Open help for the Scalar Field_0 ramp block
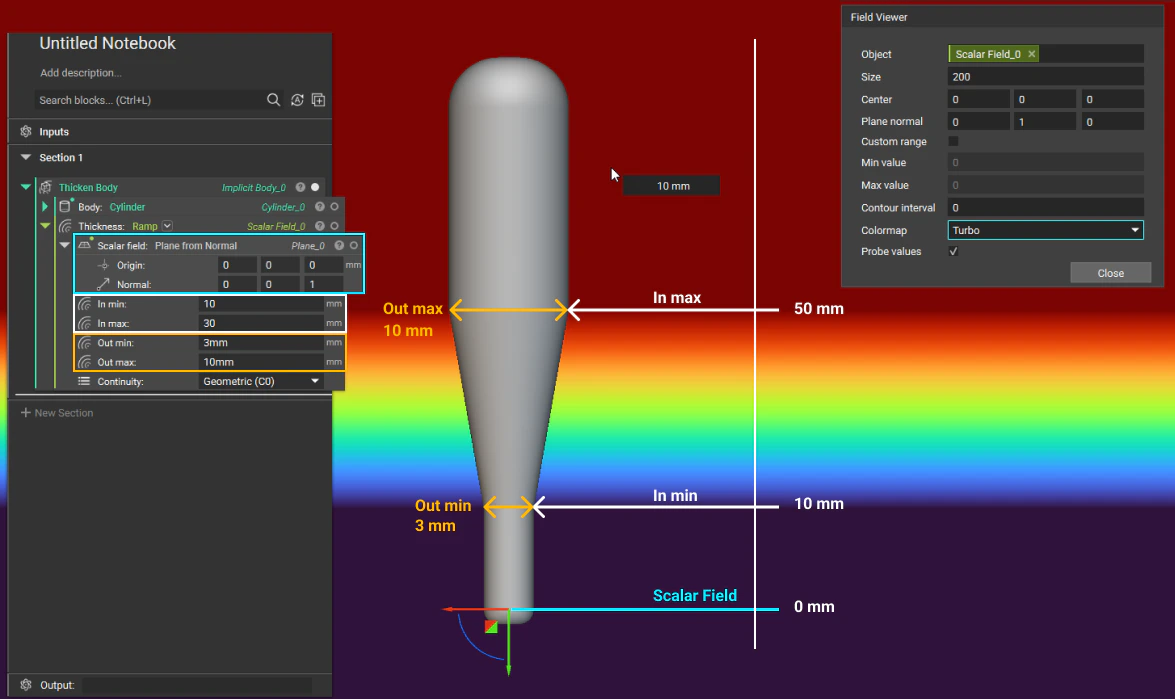 tap(320, 226)
